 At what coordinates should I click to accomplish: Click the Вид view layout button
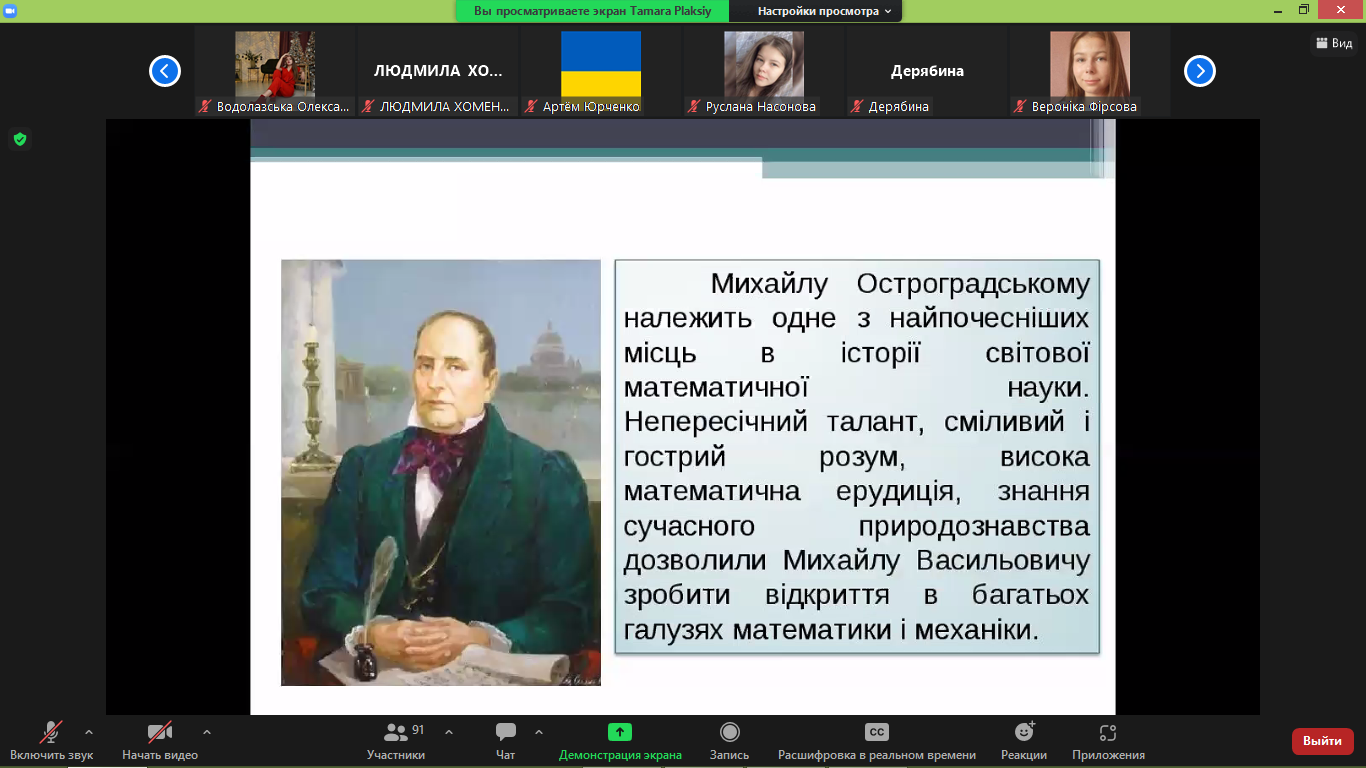point(1335,43)
